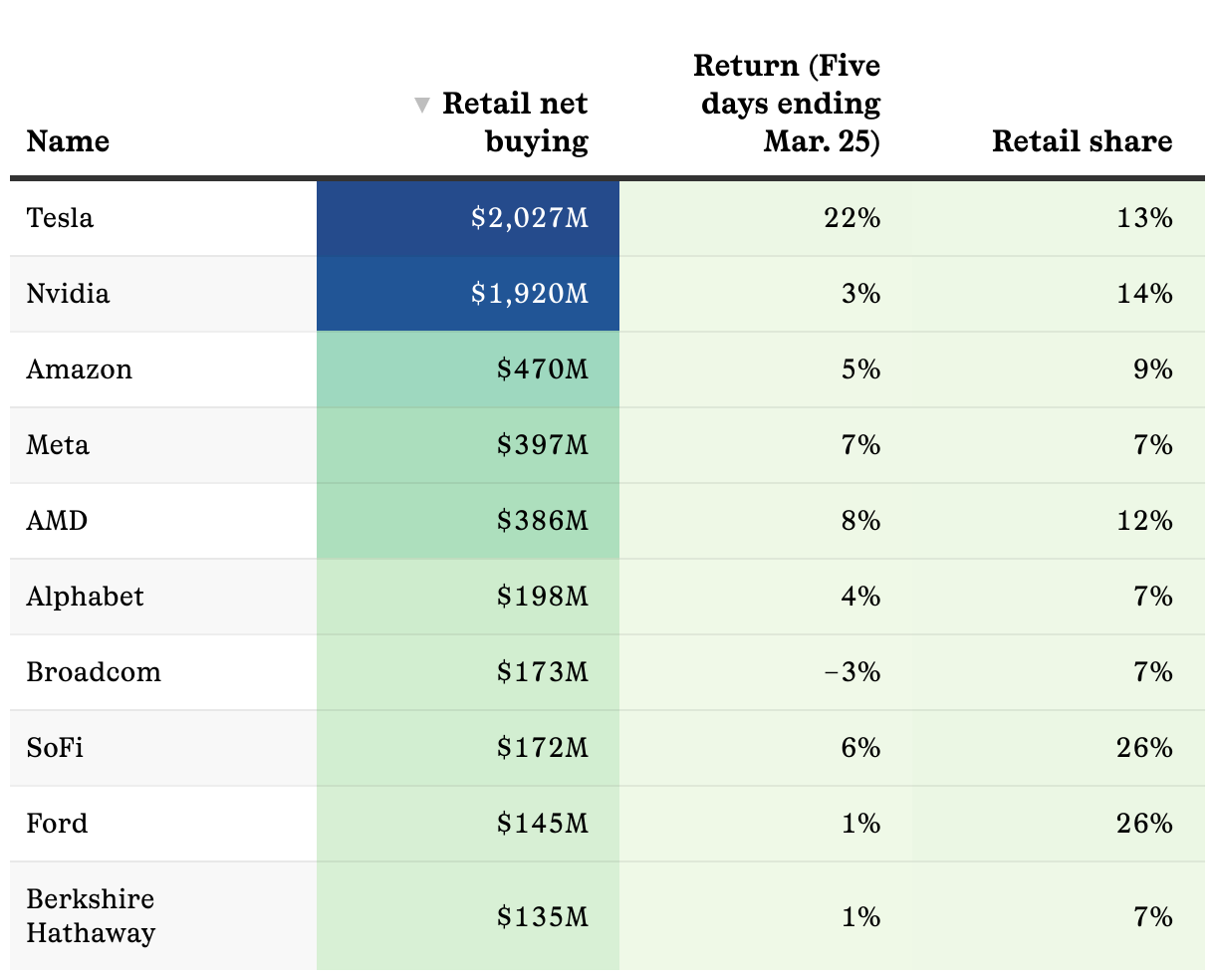Viewport: 1215px width, 980px height.
Task: Click Ford's 26% retail share
Action: (1145, 824)
